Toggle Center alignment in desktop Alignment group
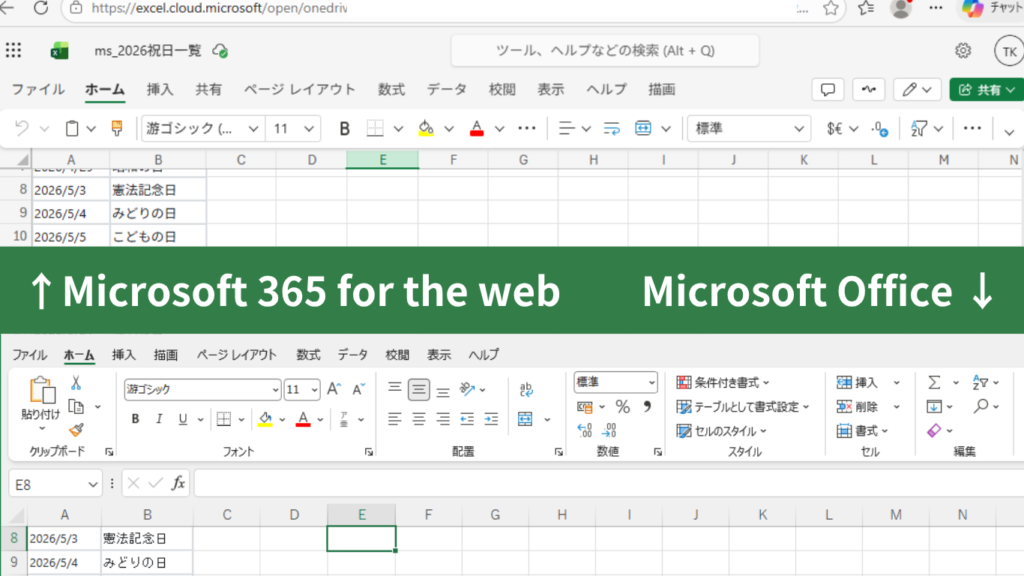1024x576 pixels. click(419, 419)
